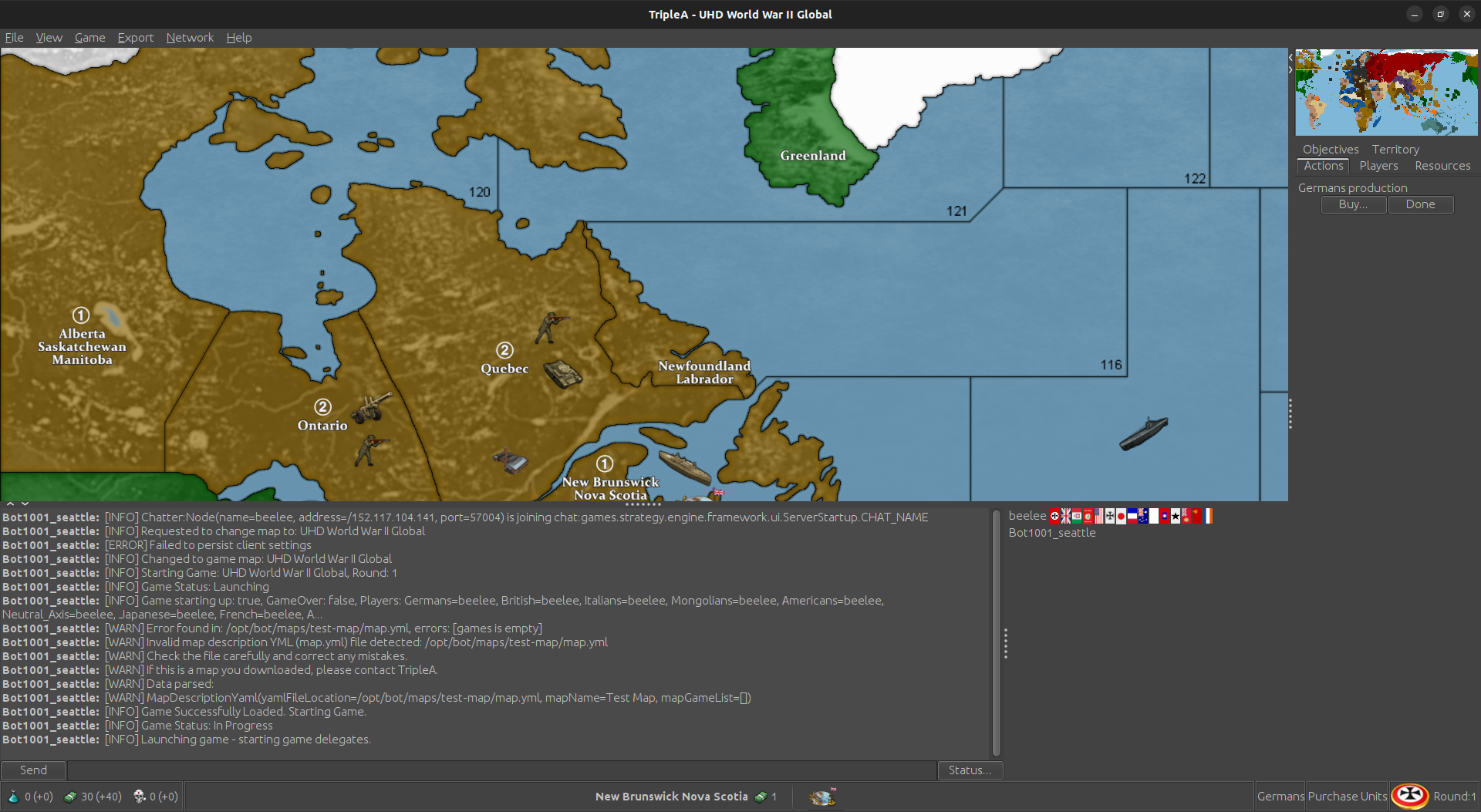Image resolution: width=1481 pixels, height=812 pixels.
Task: Click the Greenland territory label
Action: pyautogui.click(x=813, y=155)
